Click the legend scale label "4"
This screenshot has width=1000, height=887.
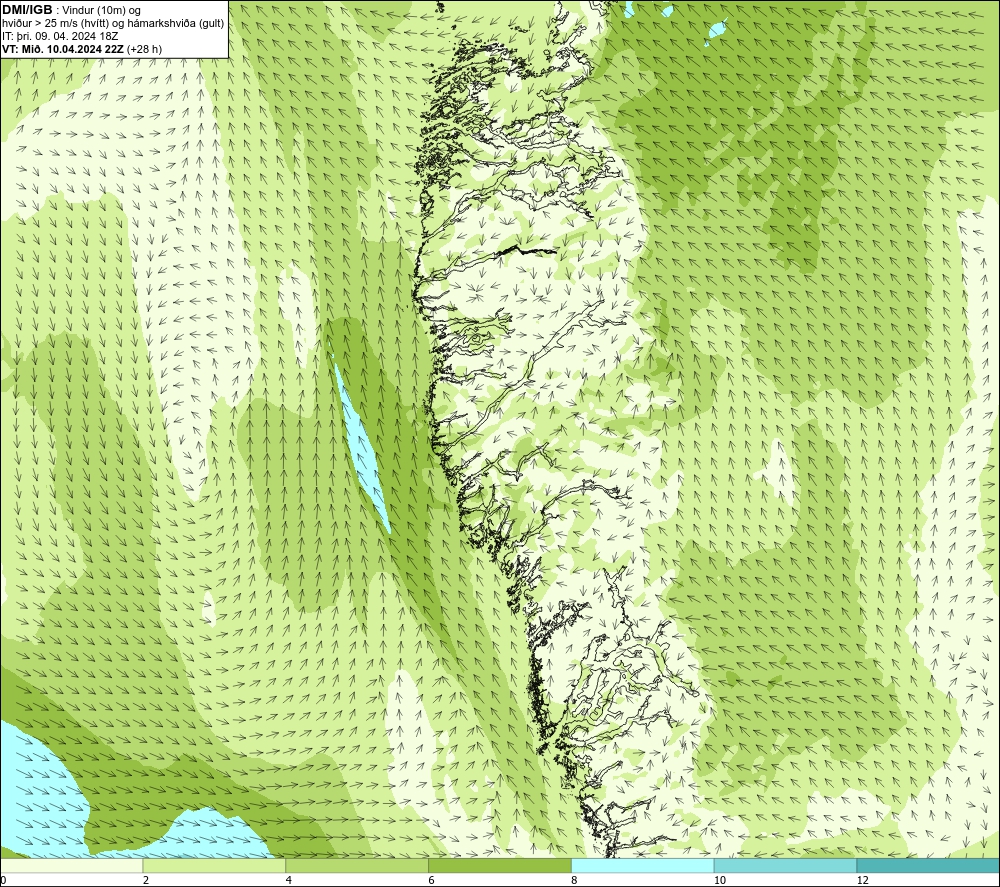(289, 880)
